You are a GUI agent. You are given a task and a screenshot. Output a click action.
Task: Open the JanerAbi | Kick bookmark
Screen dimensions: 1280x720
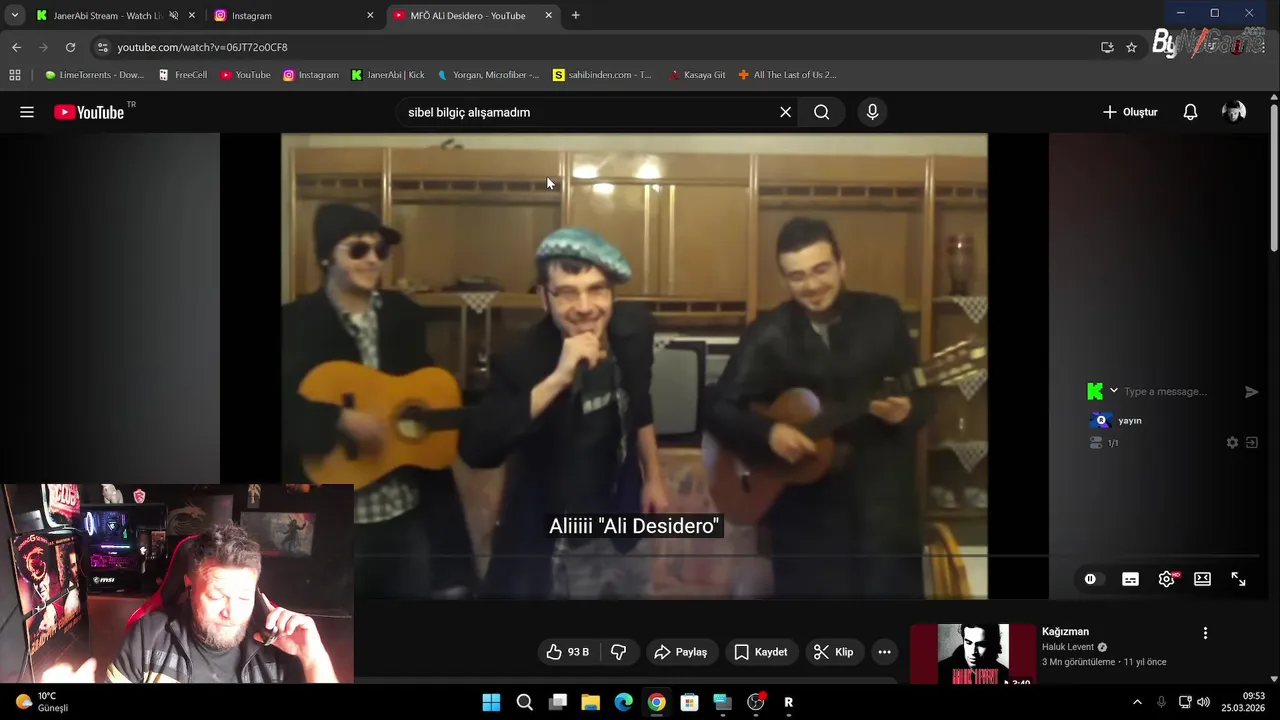click(x=388, y=75)
